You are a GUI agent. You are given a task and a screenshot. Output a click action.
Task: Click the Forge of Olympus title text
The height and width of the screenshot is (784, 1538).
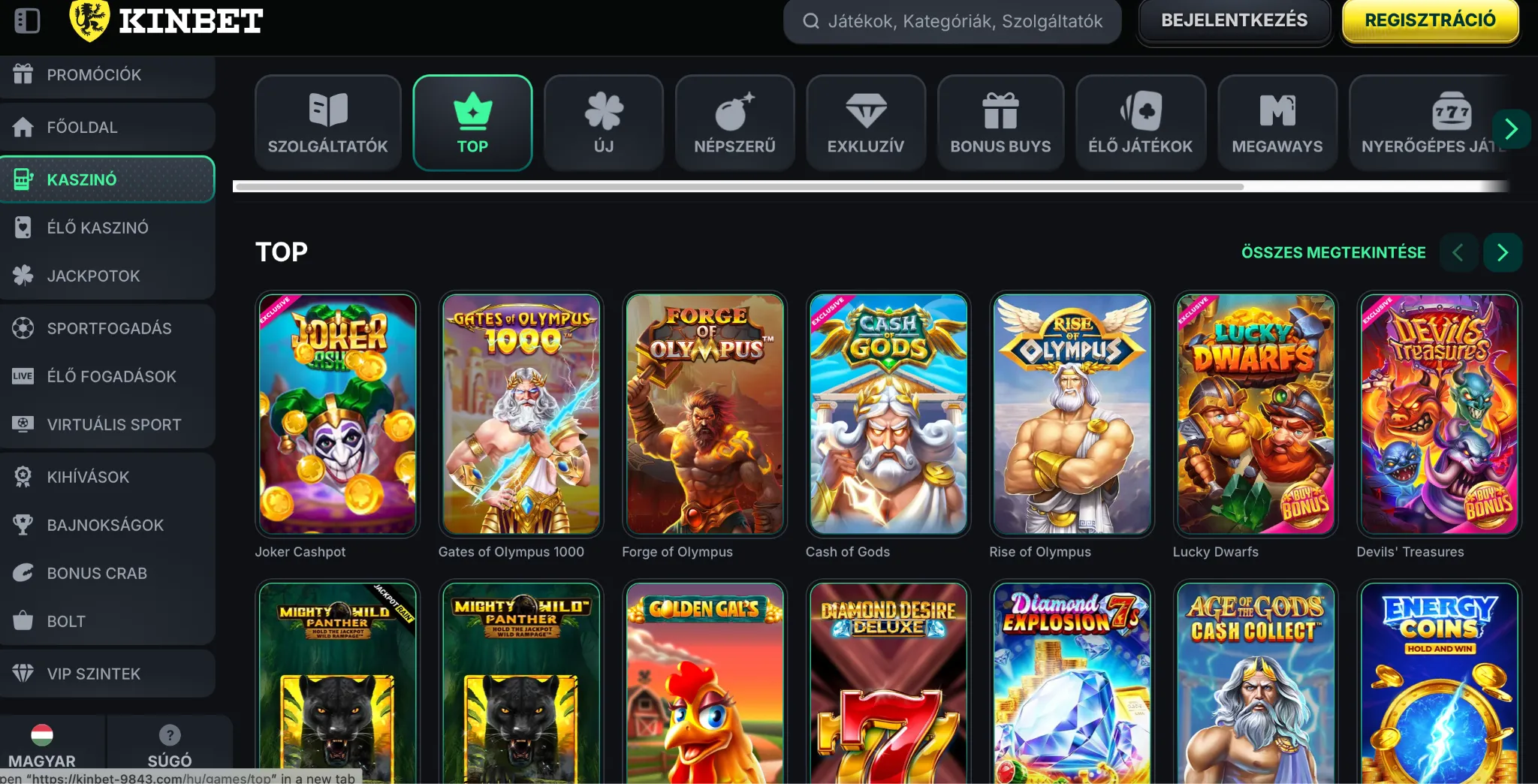(x=677, y=552)
